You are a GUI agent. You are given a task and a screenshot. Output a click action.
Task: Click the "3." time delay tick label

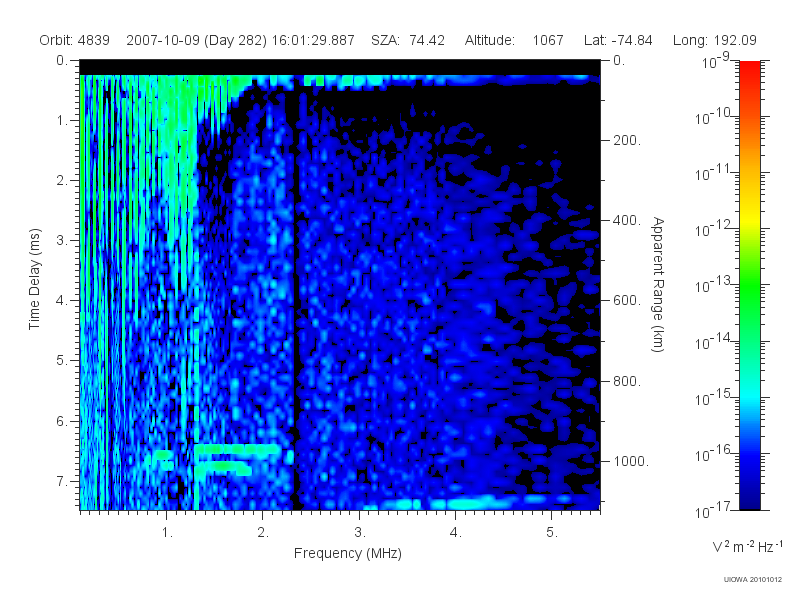point(62,240)
